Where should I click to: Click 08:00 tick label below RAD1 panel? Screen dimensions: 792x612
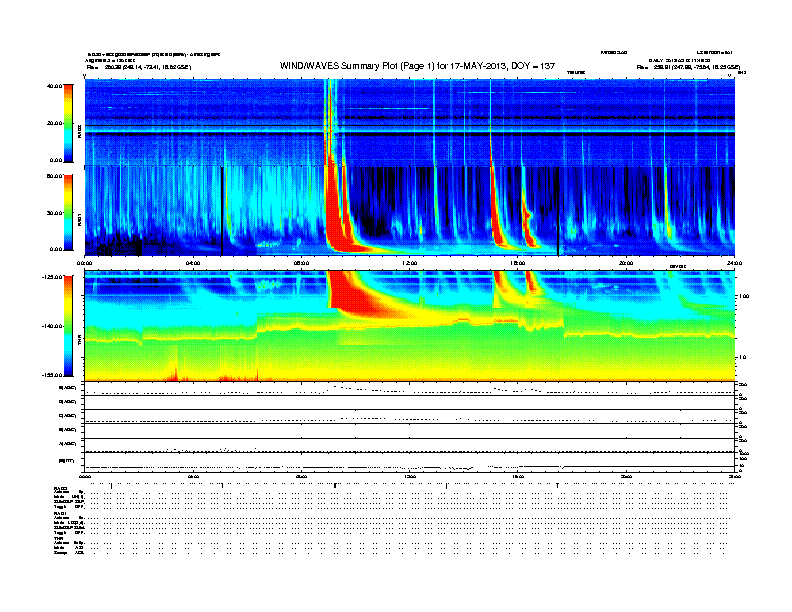point(301,263)
